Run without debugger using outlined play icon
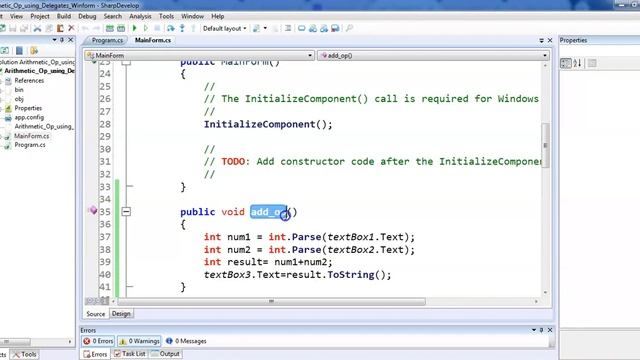640x360 pixels. pyautogui.click(x=146, y=28)
